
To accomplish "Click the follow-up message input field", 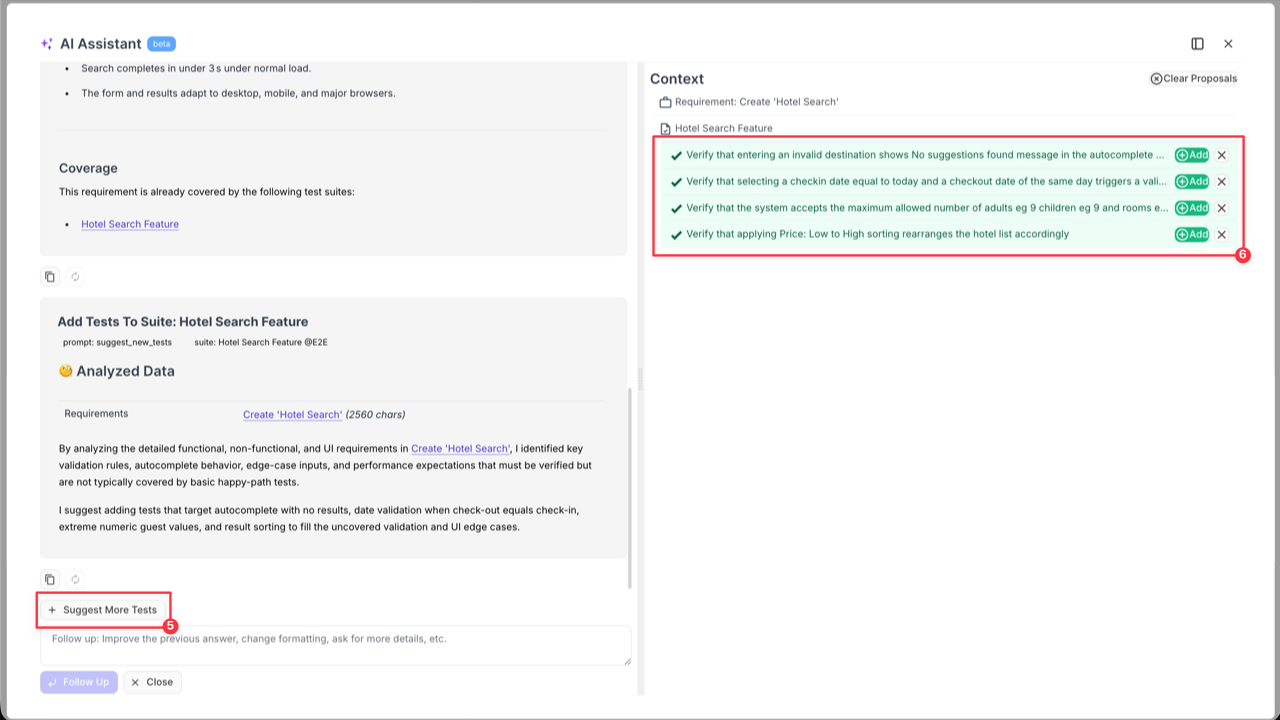I will coord(335,645).
